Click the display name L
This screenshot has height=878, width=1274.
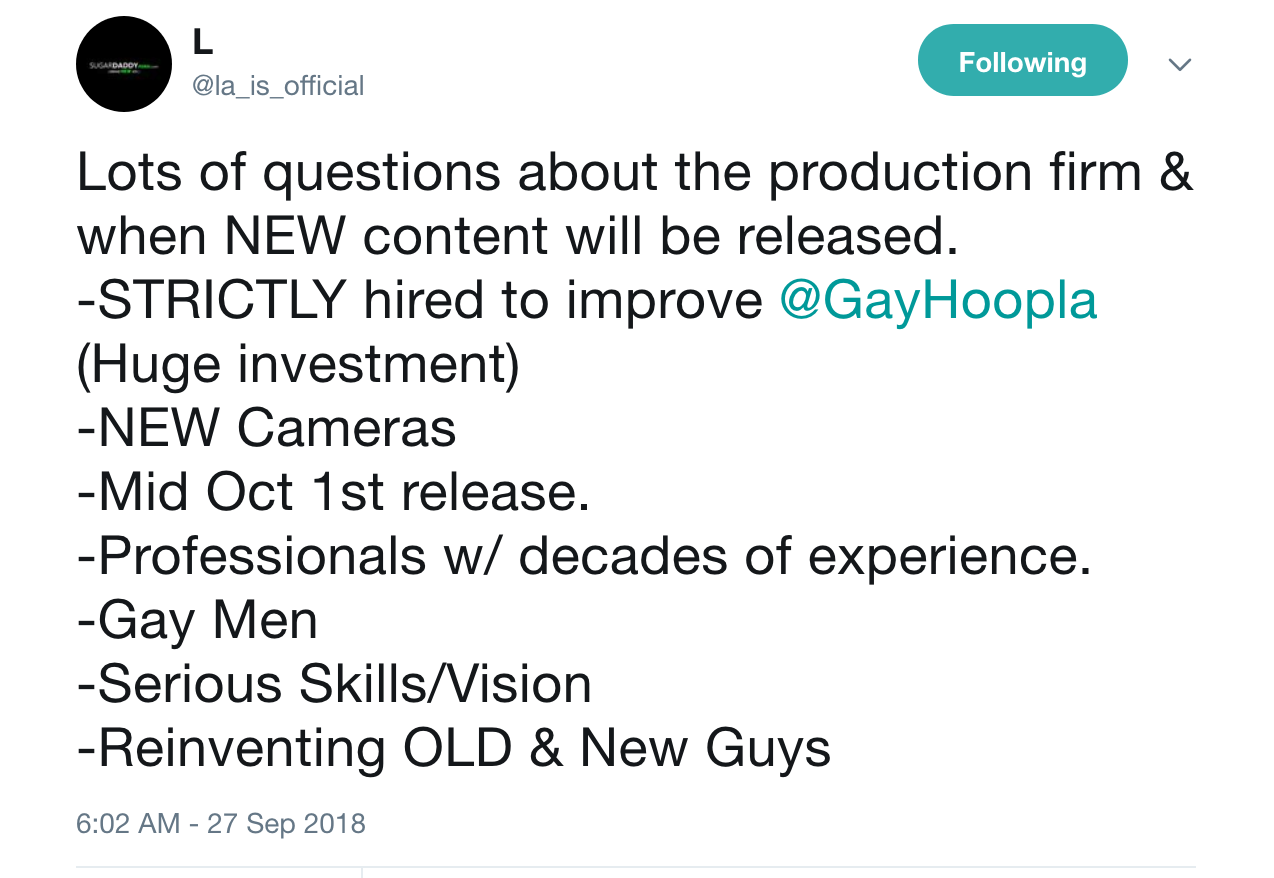click(x=202, y=42)
